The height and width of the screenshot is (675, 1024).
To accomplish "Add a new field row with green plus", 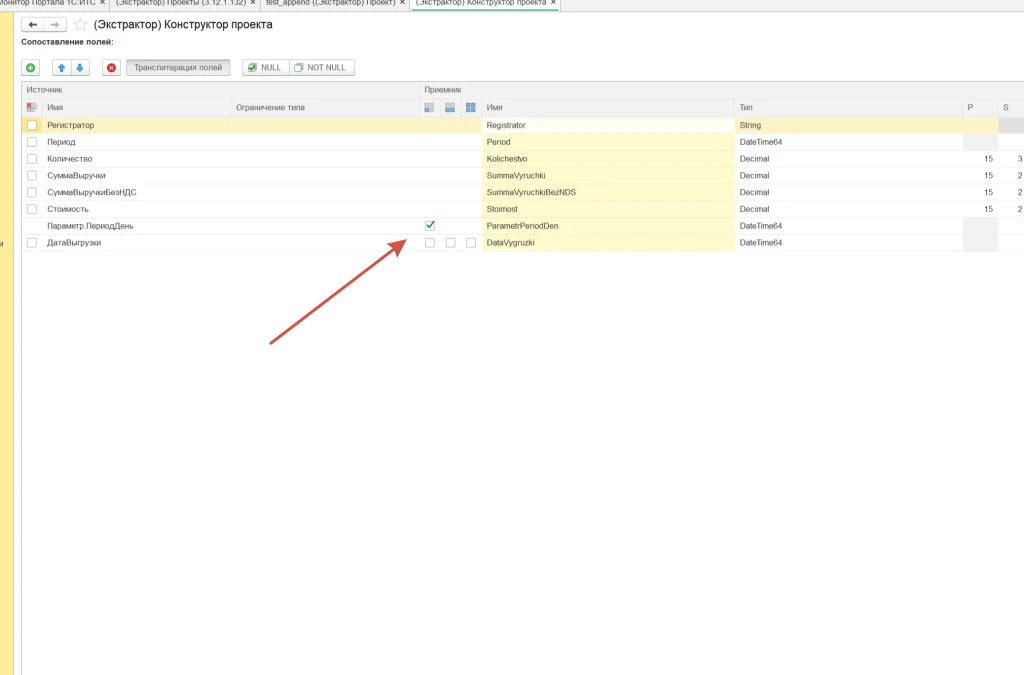I will pyautogui.click(x=31, y=68).
